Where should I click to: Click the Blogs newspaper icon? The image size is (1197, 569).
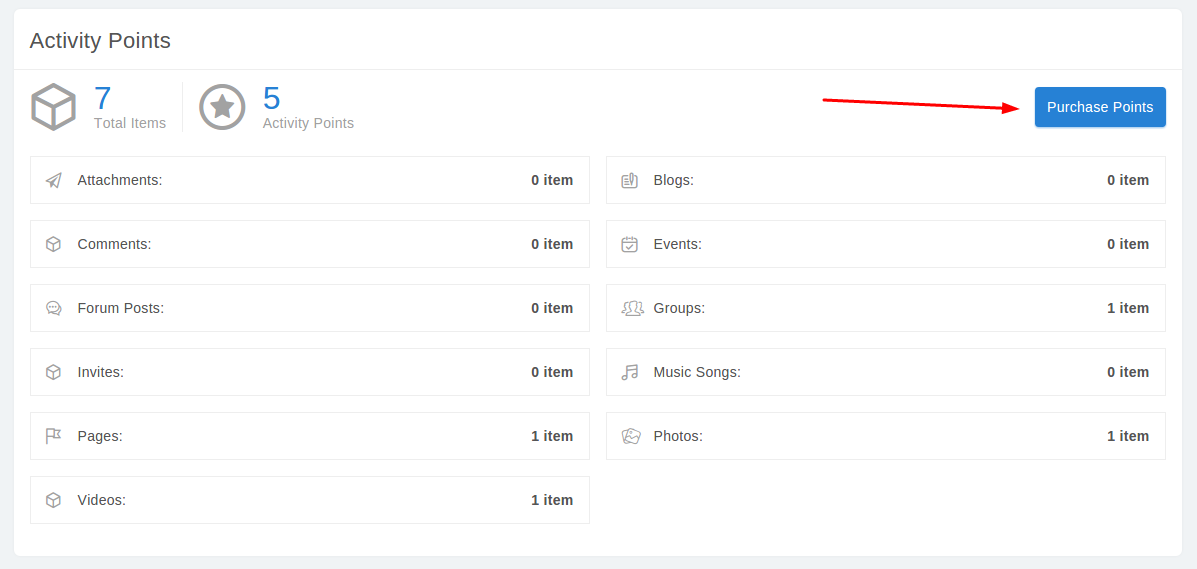pyautogui.click(x=630, y=181)
